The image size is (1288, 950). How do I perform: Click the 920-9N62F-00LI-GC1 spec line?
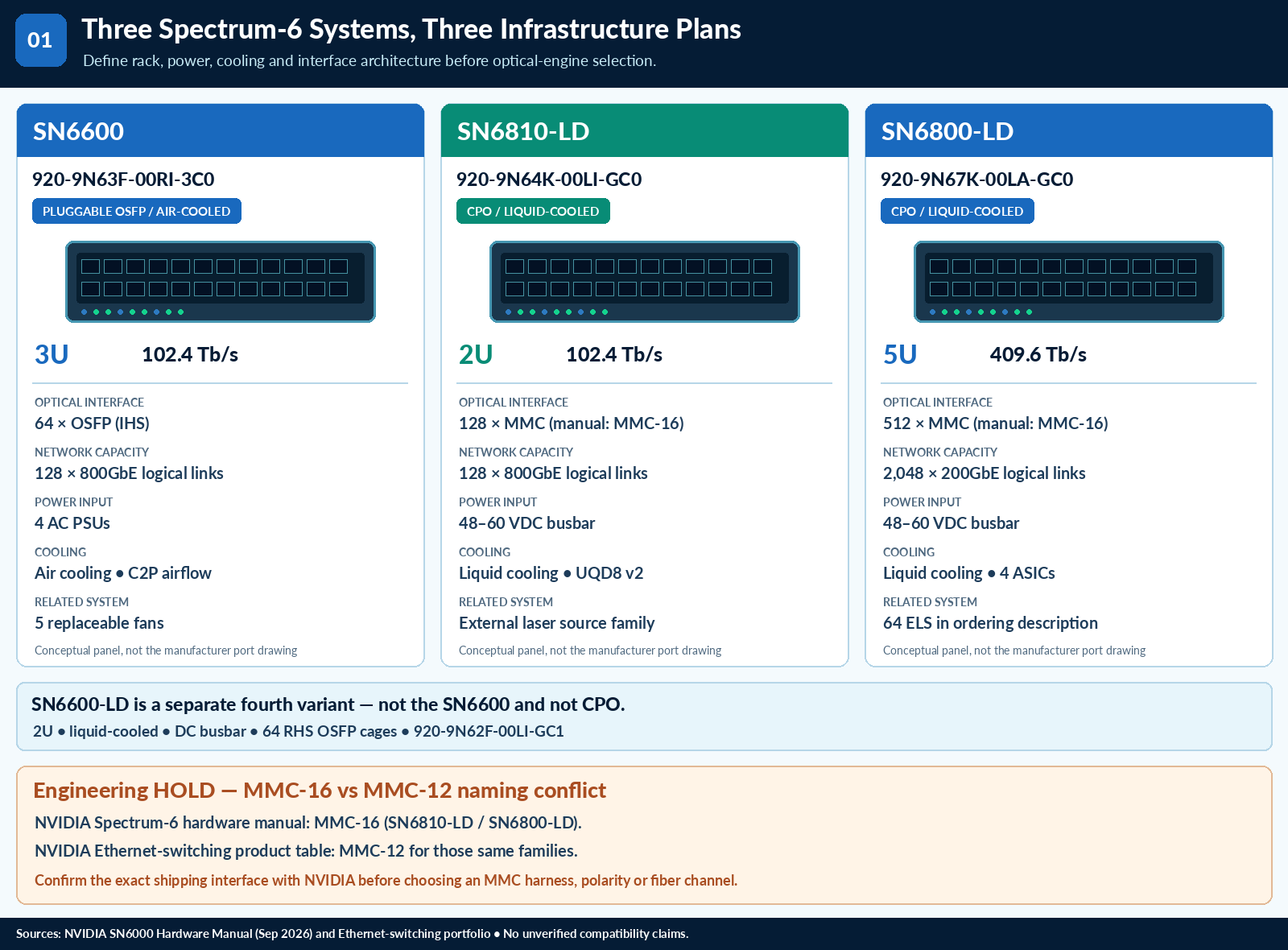299,731
